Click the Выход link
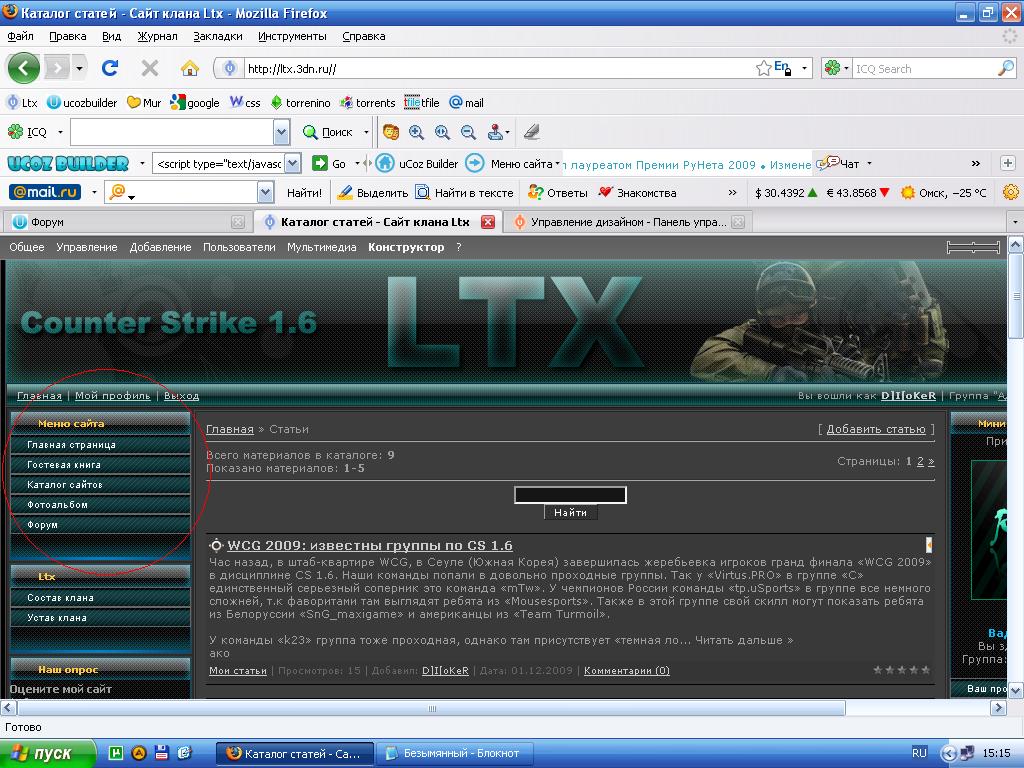 click(181, 395)
